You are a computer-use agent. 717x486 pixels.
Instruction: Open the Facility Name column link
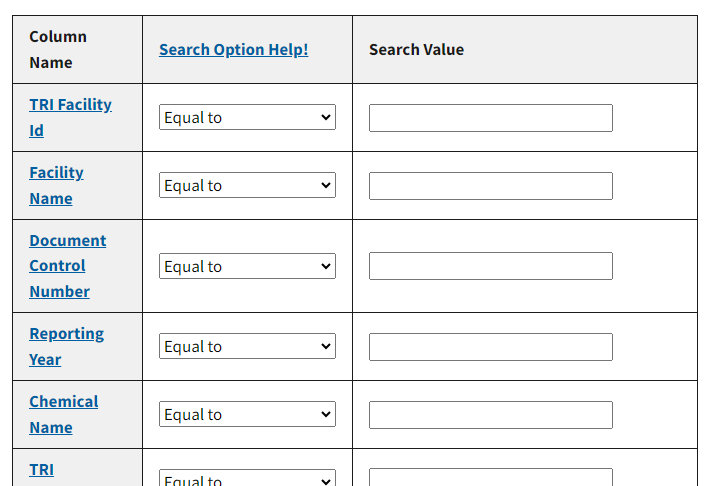pyautogui.click(x=56, y=173)
